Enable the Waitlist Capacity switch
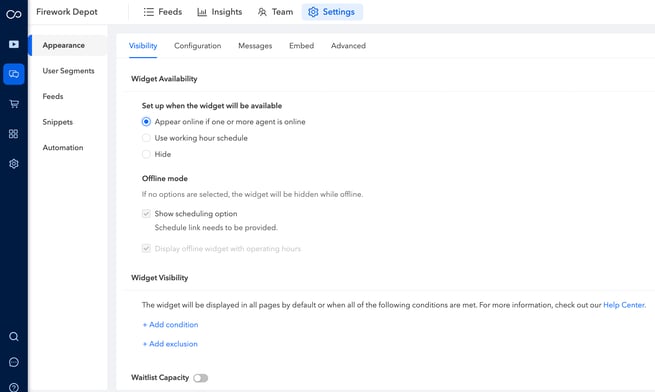The height and width of the screenshot is (392, 655). pos(201,378)
